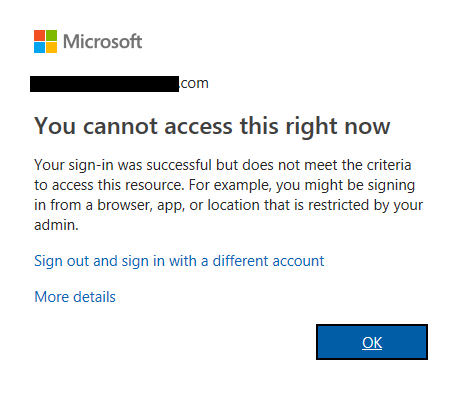Click the gray Microsoft wordmark text
The width and height of the screenshot is (472, 413).
coord(103,42)
